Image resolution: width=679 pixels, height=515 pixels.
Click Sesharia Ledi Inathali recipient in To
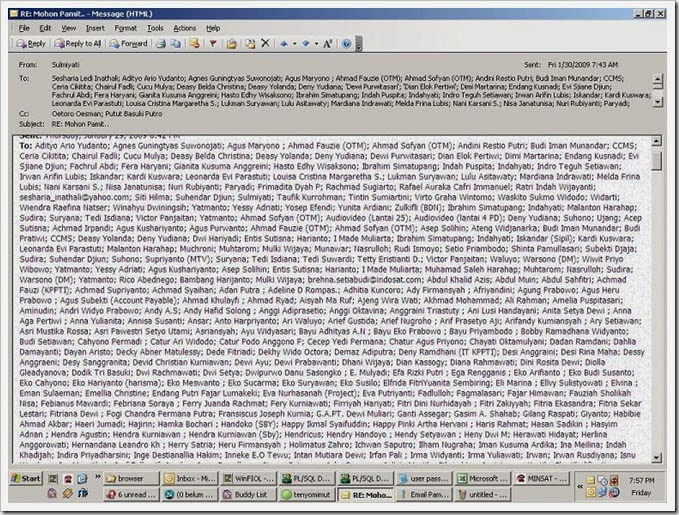coord(85,78)
